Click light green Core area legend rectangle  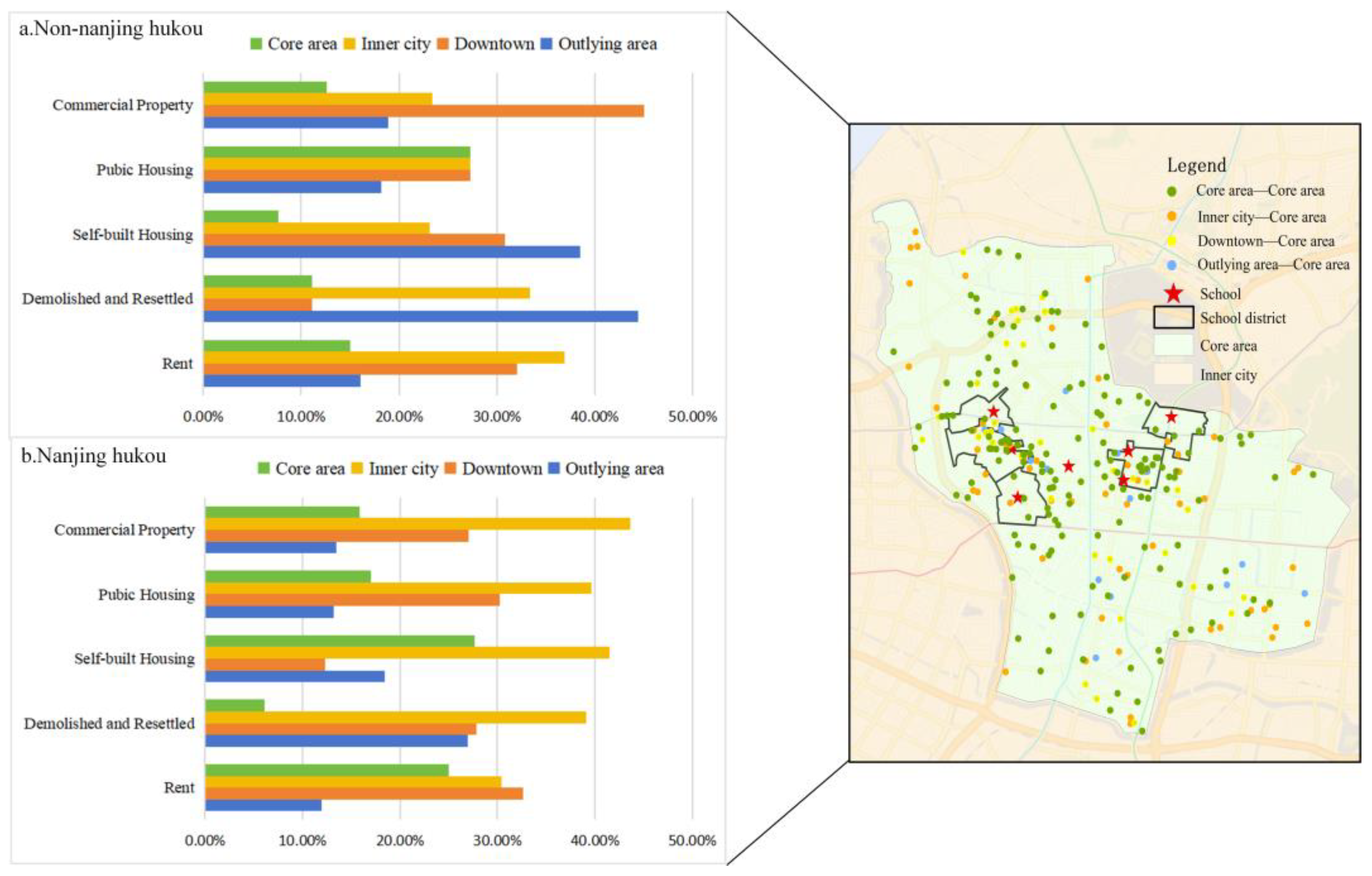(1173, 345)
